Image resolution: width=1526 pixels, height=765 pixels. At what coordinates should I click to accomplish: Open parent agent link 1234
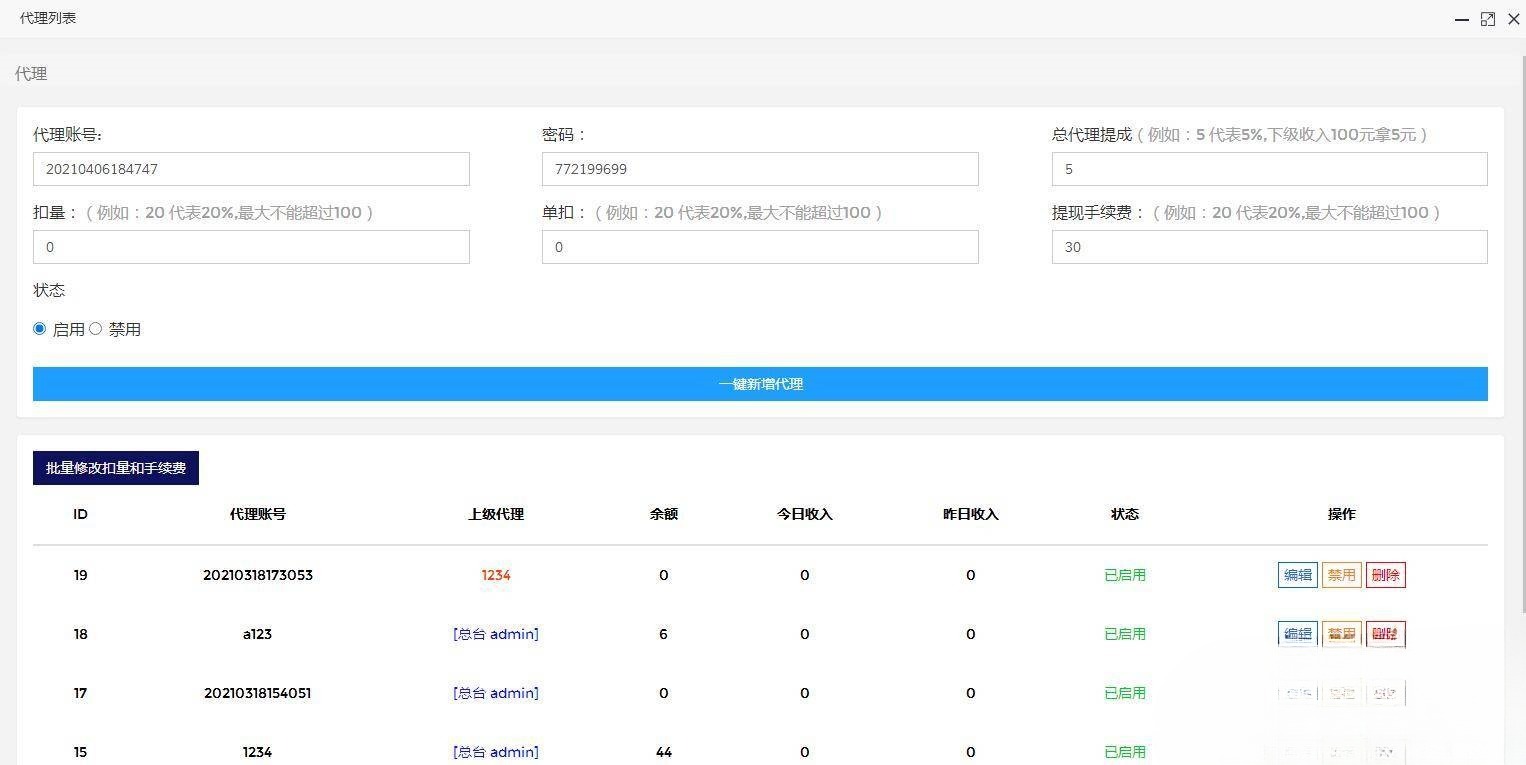496,574
